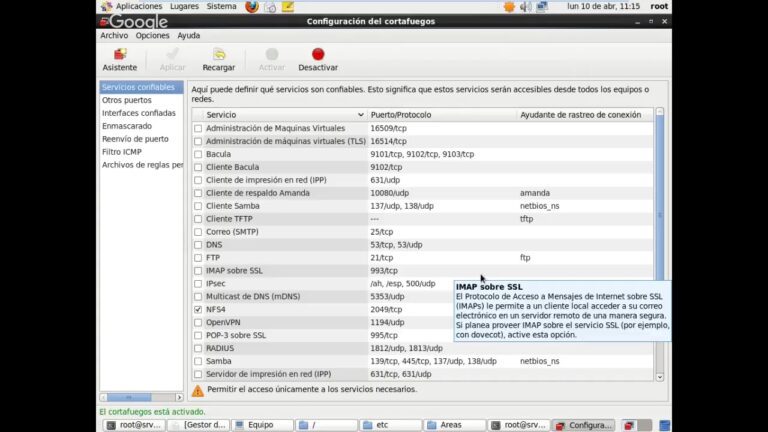Open the Sistema panel menu
The image size is (768, 432).
221,6
